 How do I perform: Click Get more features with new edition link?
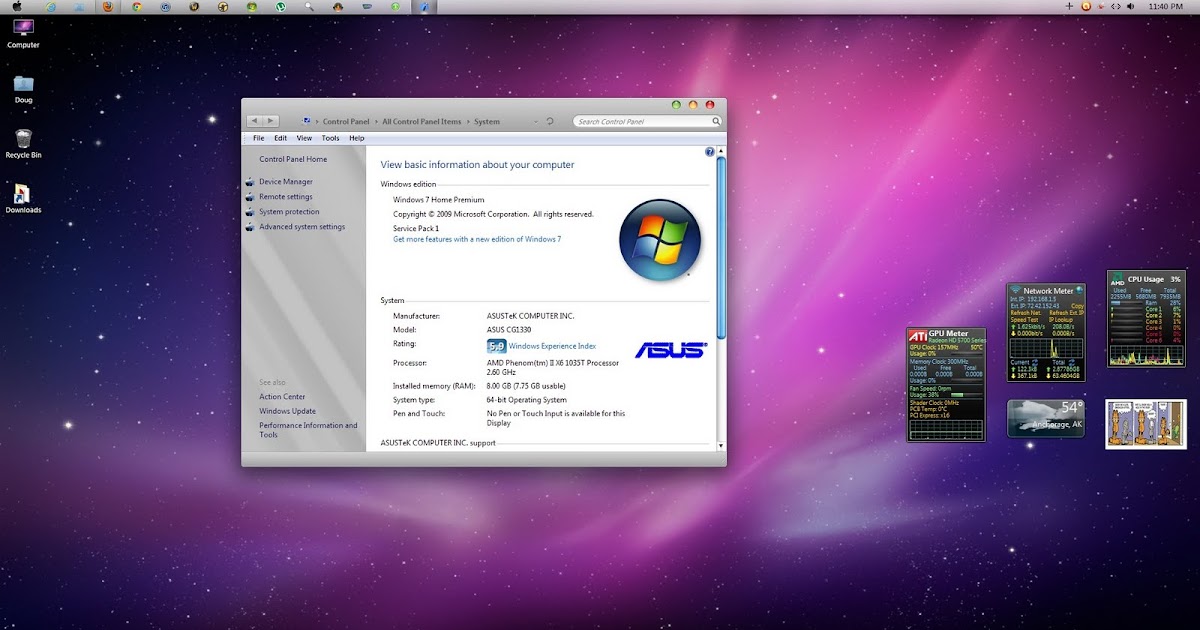tap(477, 239)
